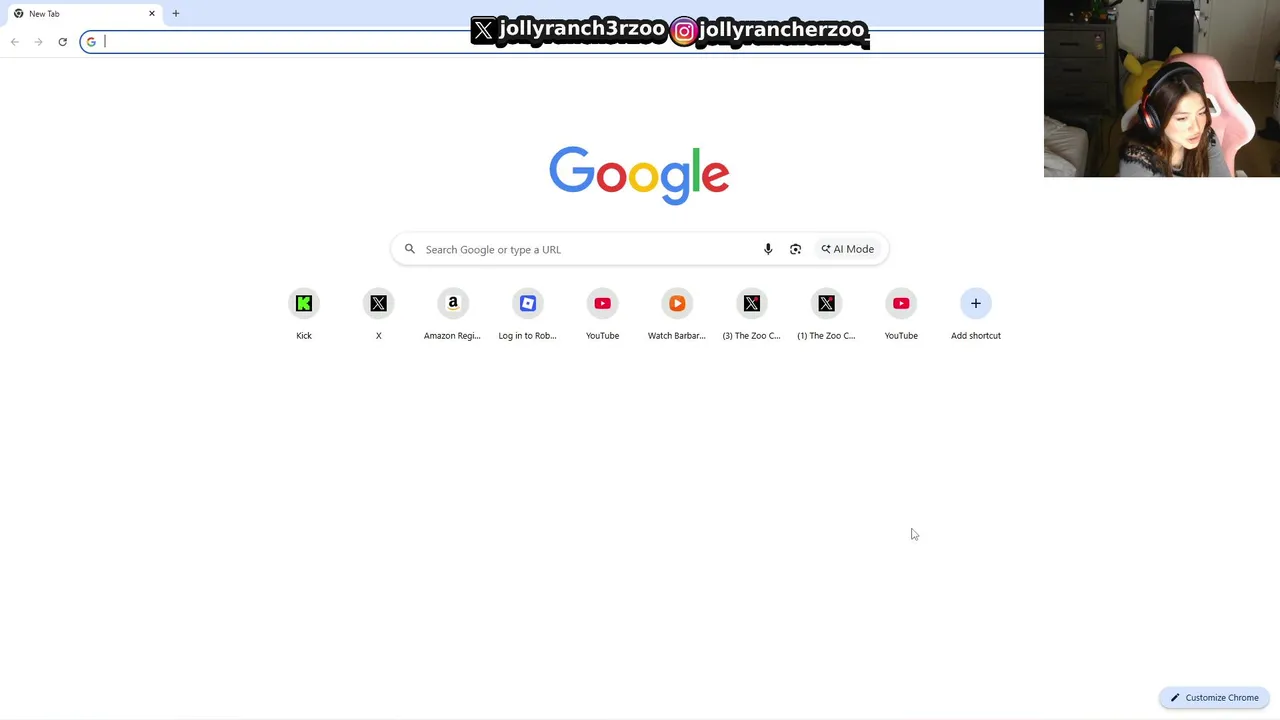Close the New Tab tab
The image size is (1280, 720).
tap(152, 14)
